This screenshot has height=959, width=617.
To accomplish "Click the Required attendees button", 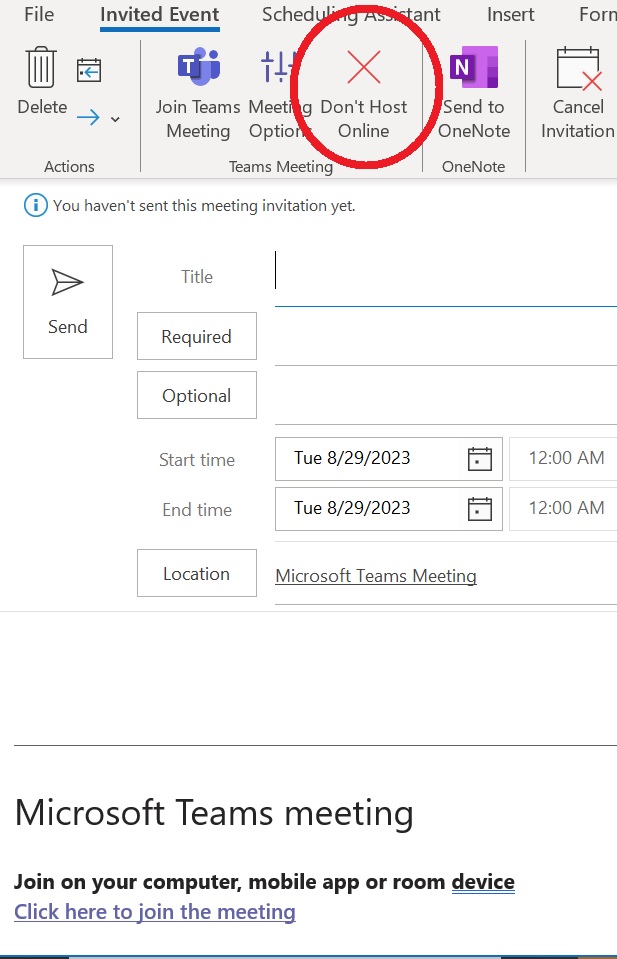I will 197,336.
